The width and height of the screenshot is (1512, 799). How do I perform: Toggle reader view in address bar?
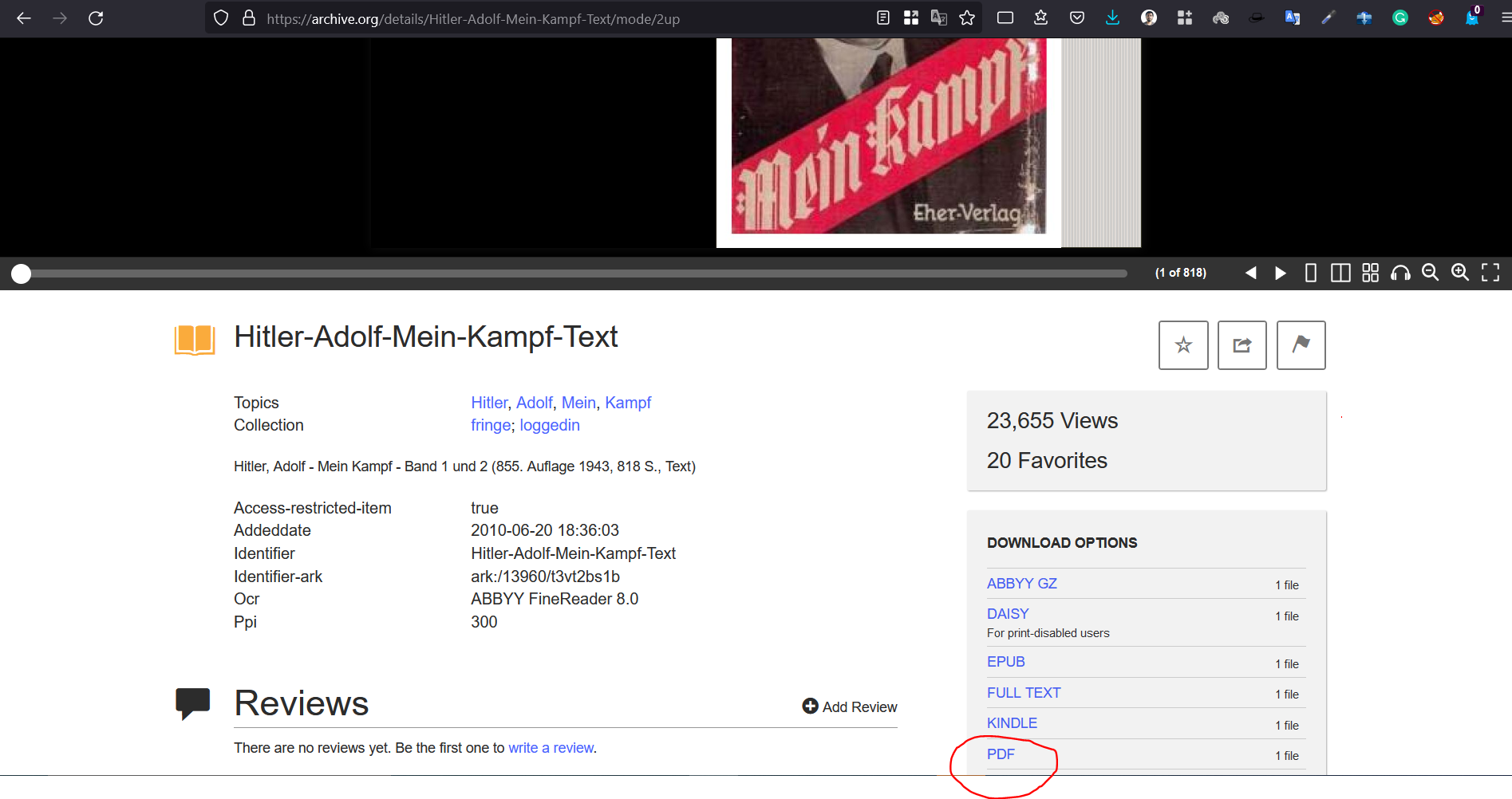click(x=882, y=18)
